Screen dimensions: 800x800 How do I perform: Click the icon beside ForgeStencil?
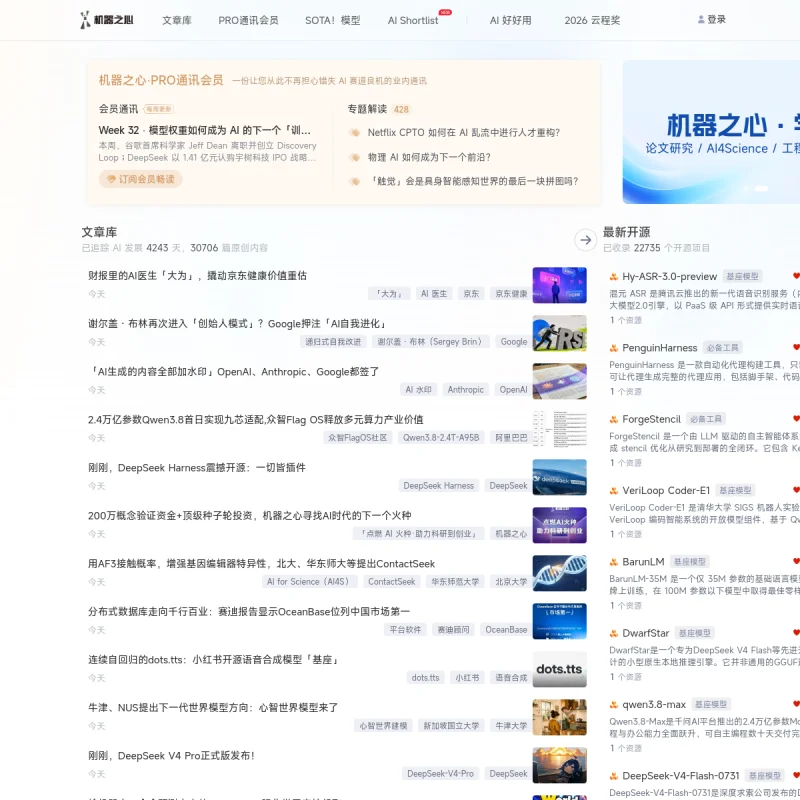point(614,419)
